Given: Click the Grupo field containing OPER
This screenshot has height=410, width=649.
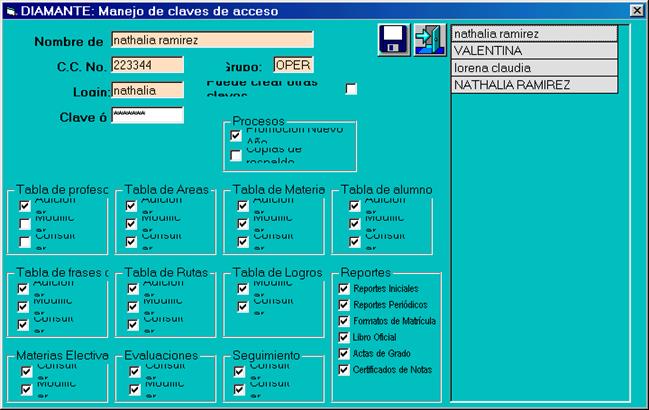Looking at the screenshot, I should click(293, 65).
